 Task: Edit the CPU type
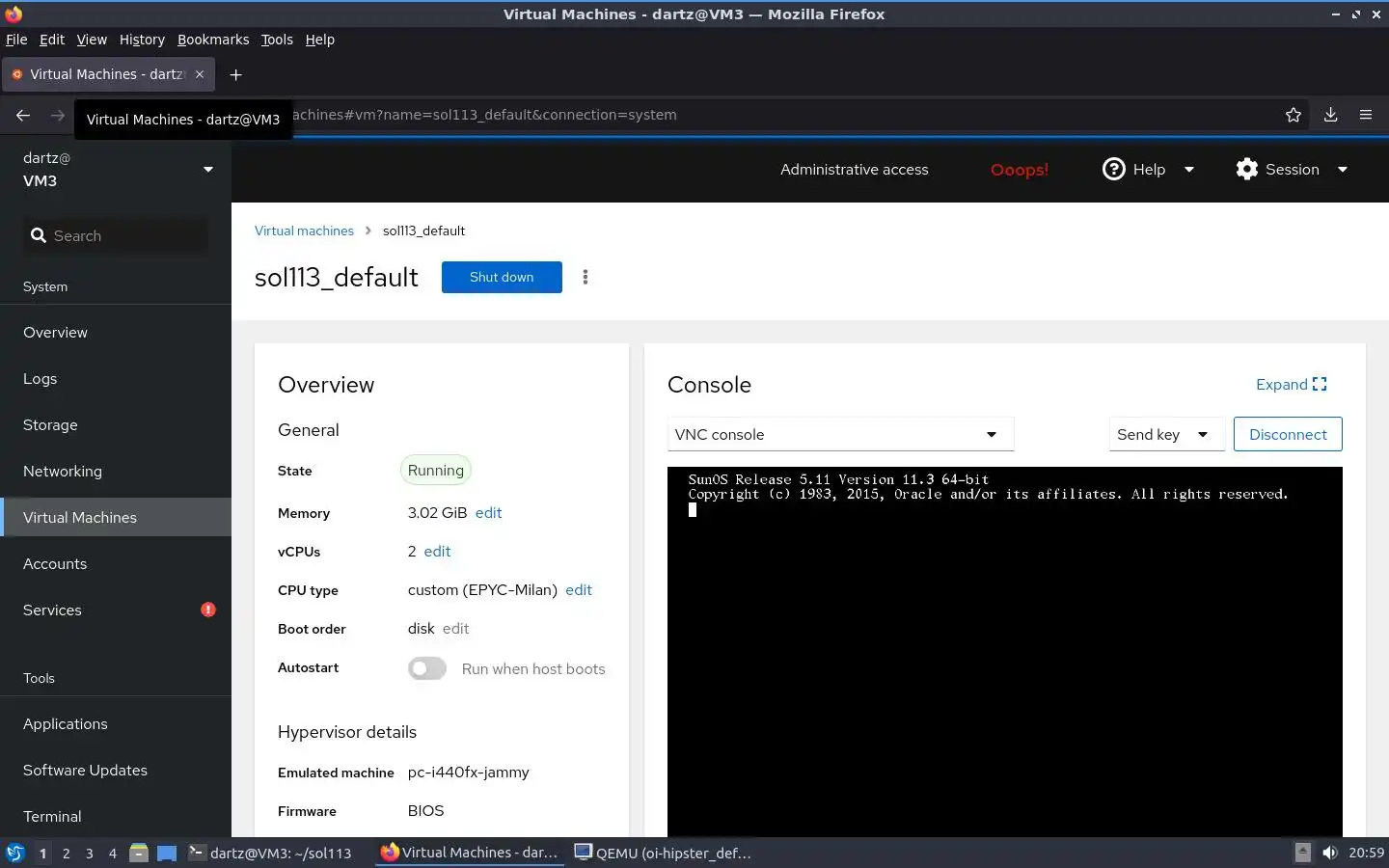pos(579,589)
